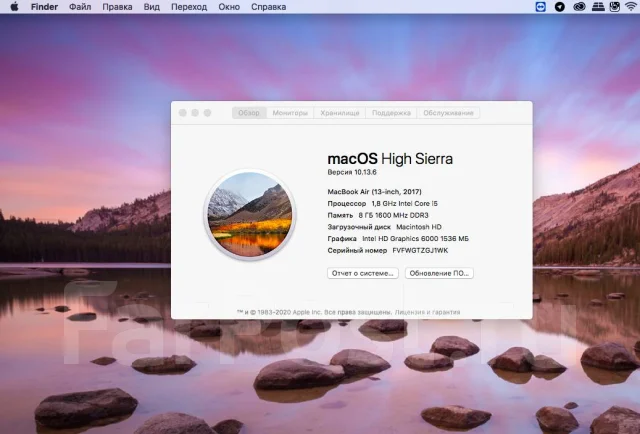Open the Finder menu

[44, 7]
